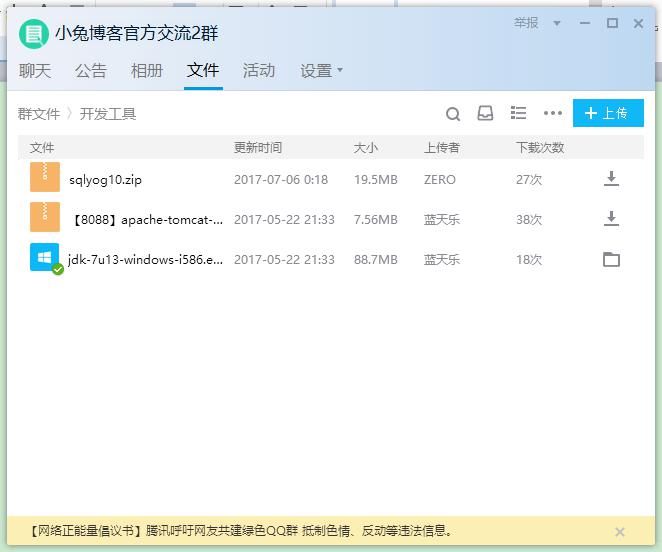The width and height of the screenshot is (662, 552).
Task: Download sqlyog10.zip using its download icon
Action: tap(611, 179)
